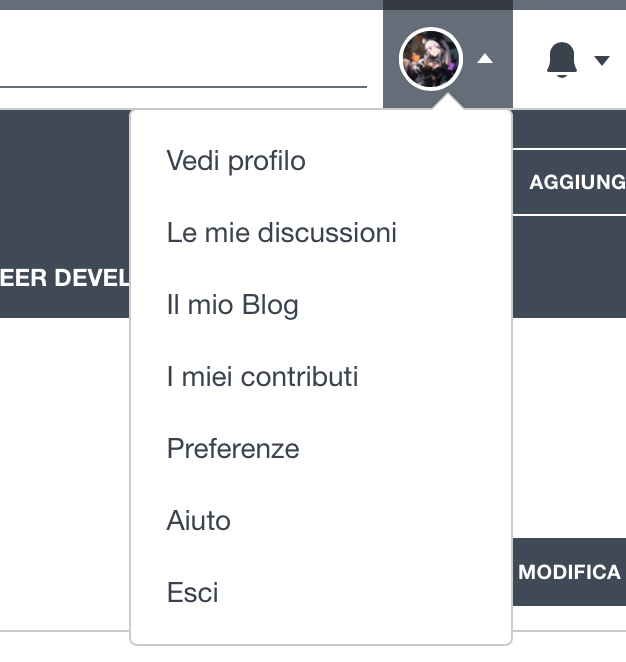Click the MODIFICA button
The image size is (626, 662).
click(x=569, y=572)
